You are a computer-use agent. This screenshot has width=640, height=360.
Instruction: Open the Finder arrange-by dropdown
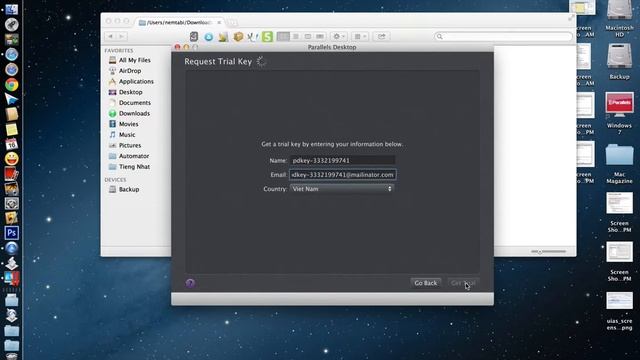tap(360, 36)
